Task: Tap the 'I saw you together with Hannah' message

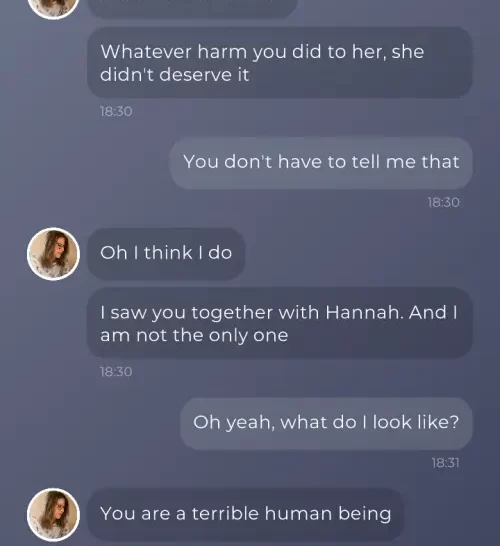Action: point(280,323)
